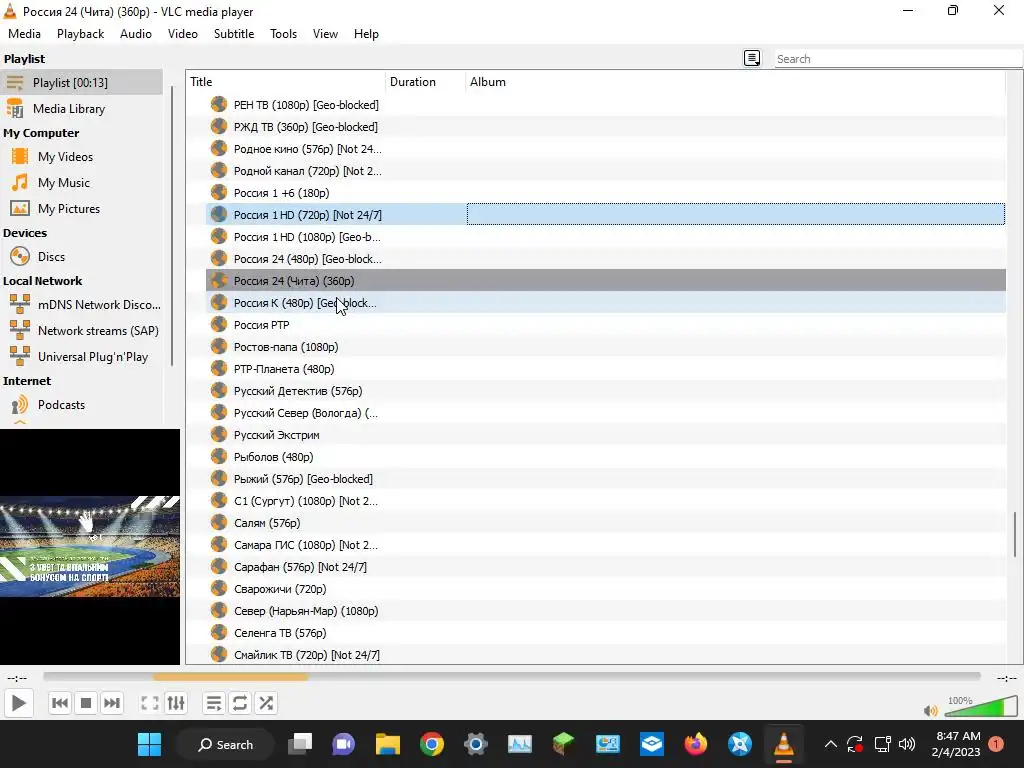Sort playlist by Album column
The image size is (1024, 768).
(x=735, y=82)
